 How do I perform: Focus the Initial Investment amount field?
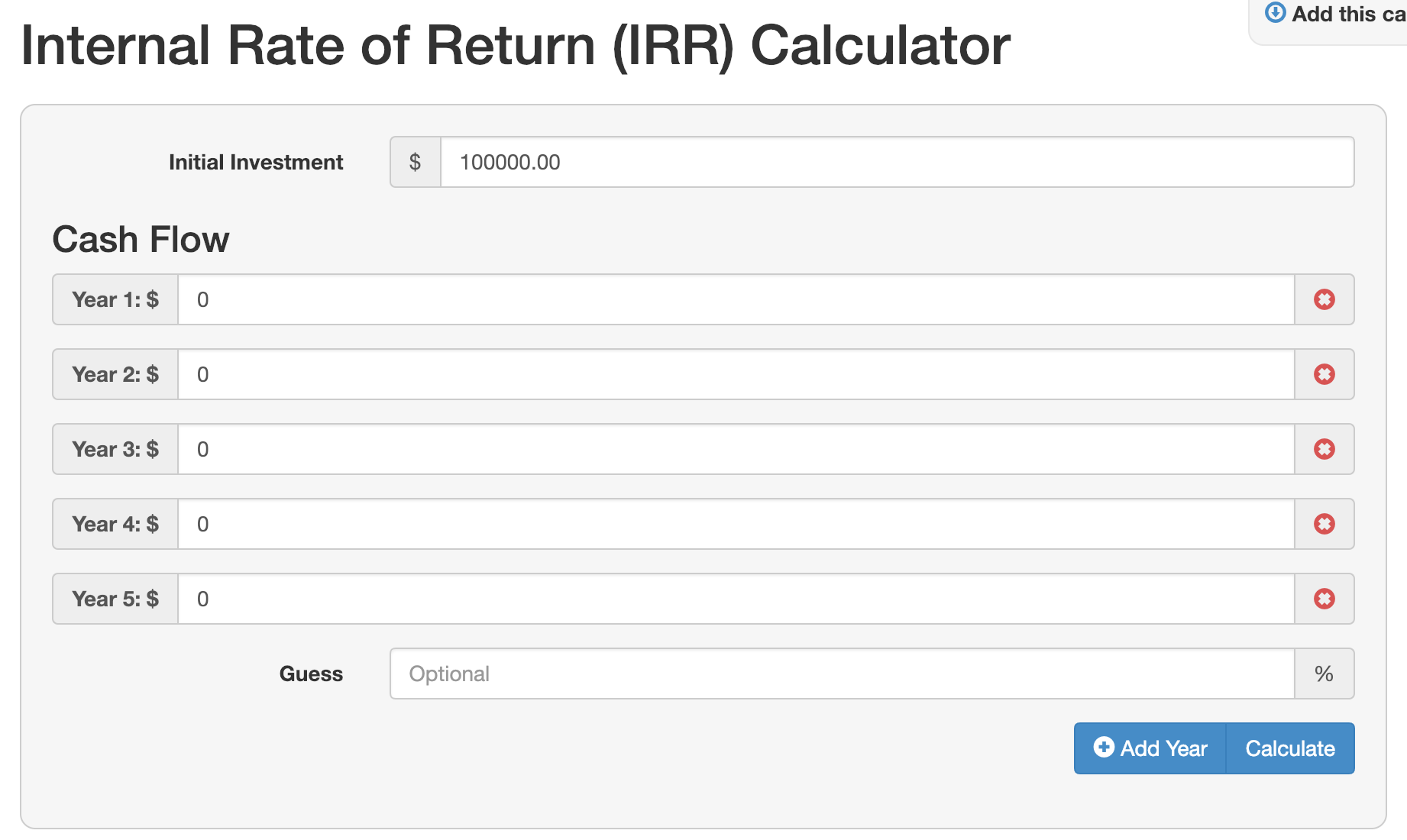(x=897, y=162)
